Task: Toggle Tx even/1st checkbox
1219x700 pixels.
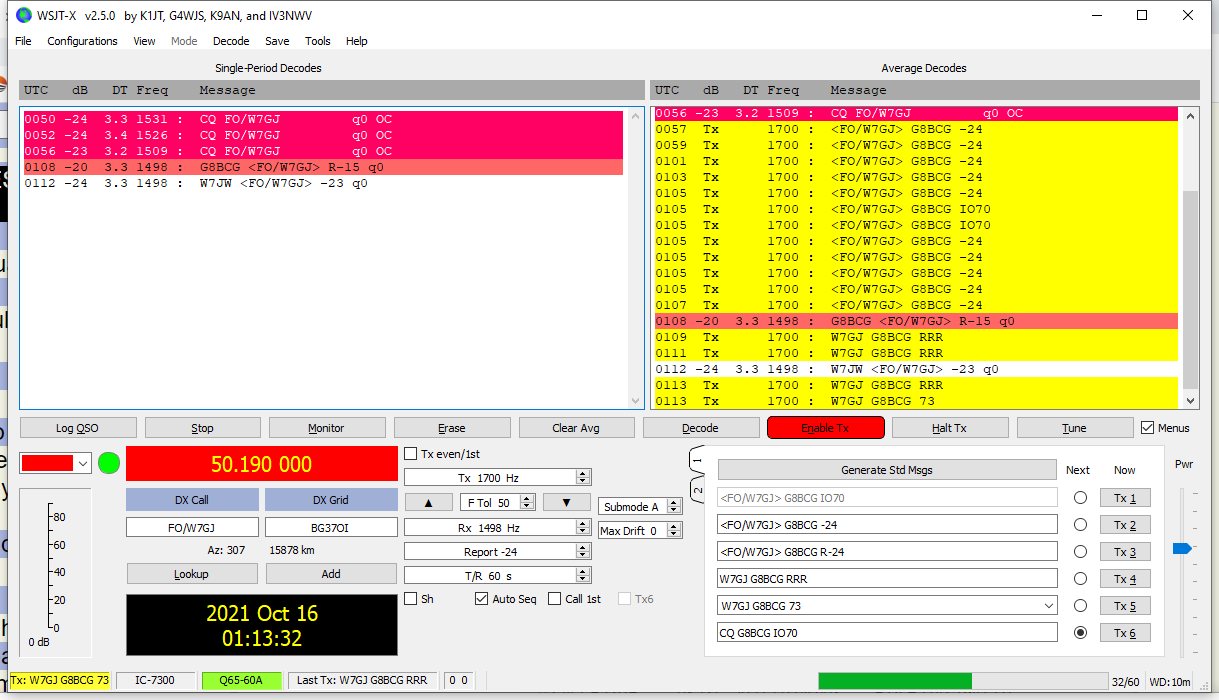Action: 411,454
